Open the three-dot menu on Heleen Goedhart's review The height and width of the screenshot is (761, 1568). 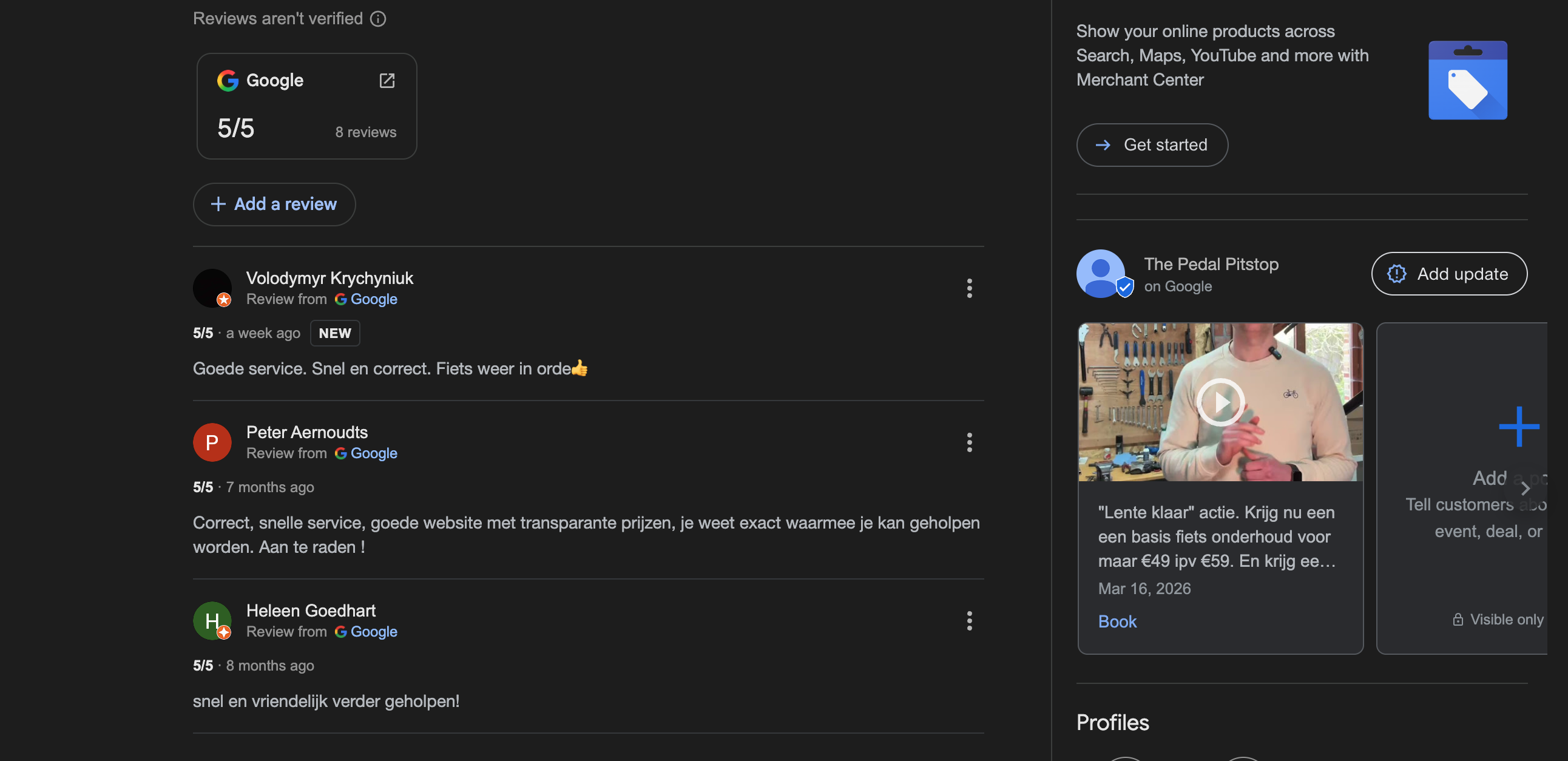click(969, 621)
